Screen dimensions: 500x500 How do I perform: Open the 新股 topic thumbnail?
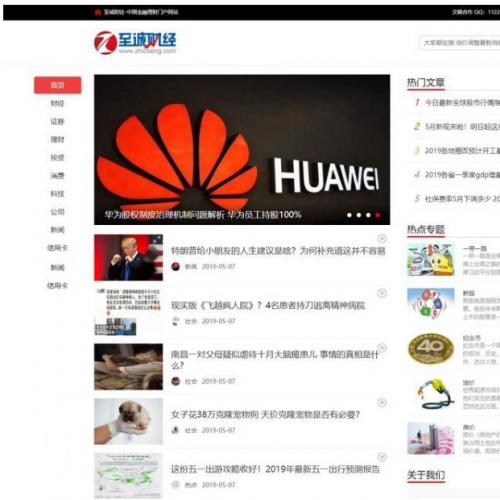[x=431, y=304]
